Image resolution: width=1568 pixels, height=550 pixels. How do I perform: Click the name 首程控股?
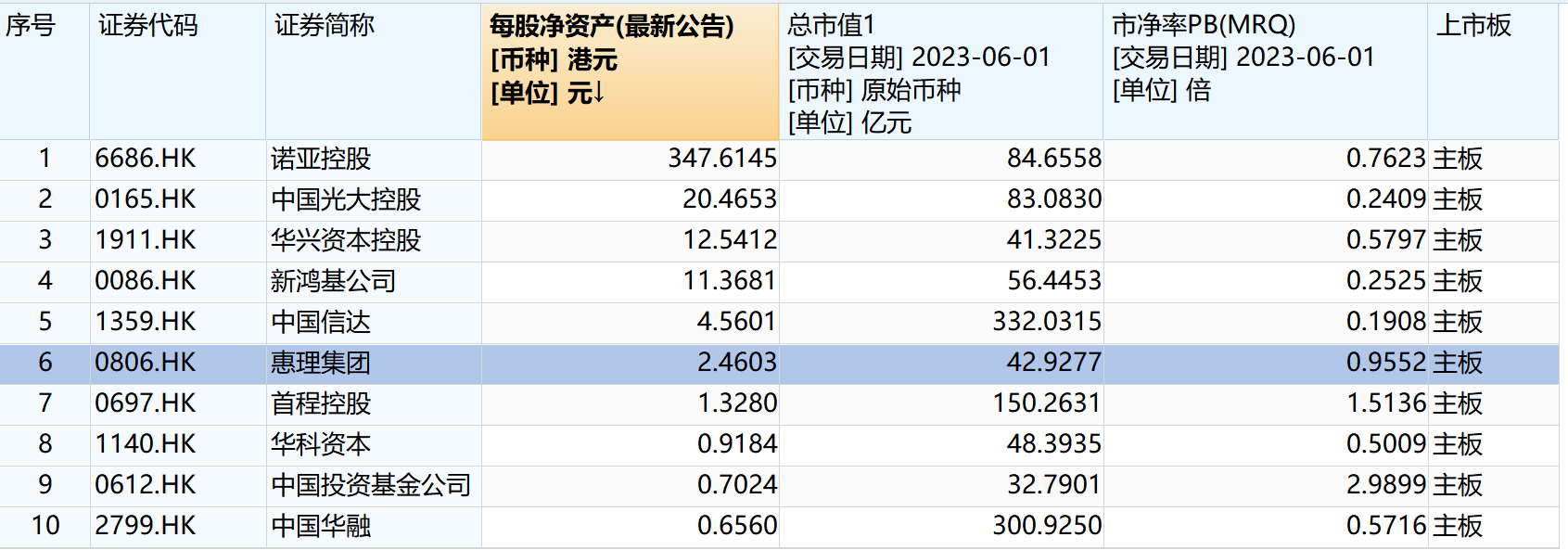(x=321, y=403)
